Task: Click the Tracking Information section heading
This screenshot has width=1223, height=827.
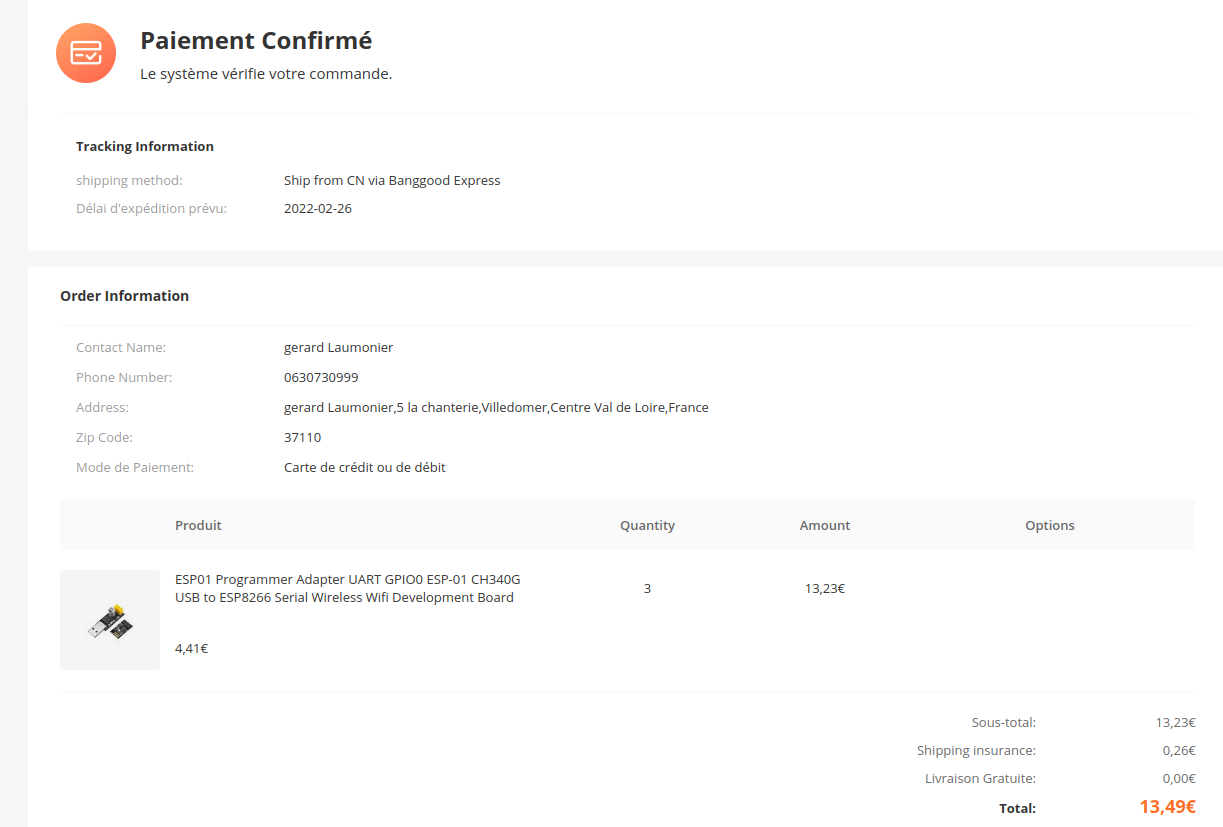Action: tap(145, 146)
